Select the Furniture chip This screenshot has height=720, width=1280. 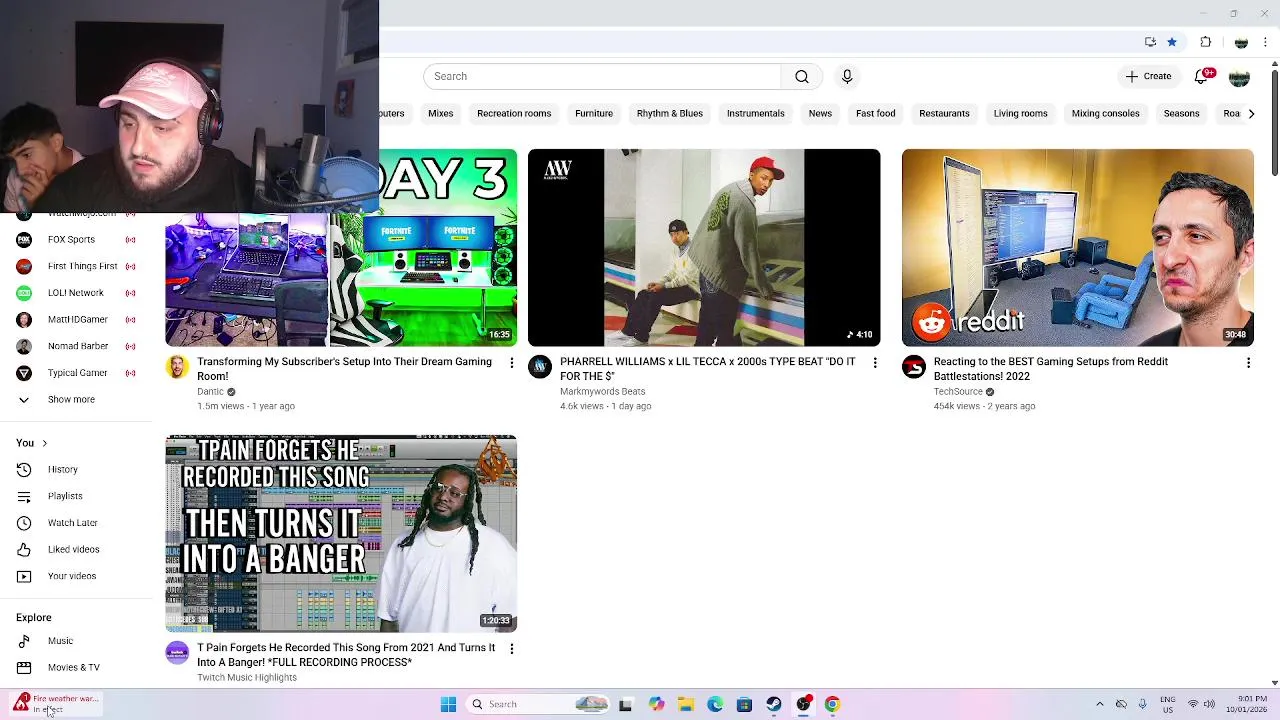click(x=594, y=113)
